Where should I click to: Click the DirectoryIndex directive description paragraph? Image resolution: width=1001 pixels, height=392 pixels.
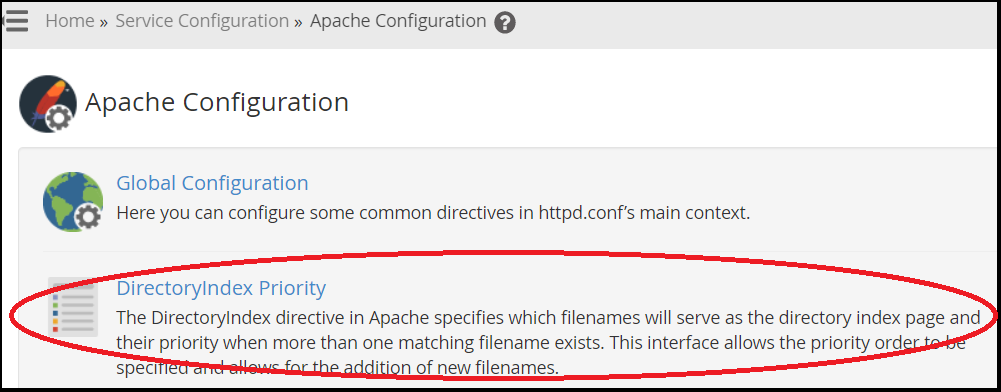click(x=549, y=343)
